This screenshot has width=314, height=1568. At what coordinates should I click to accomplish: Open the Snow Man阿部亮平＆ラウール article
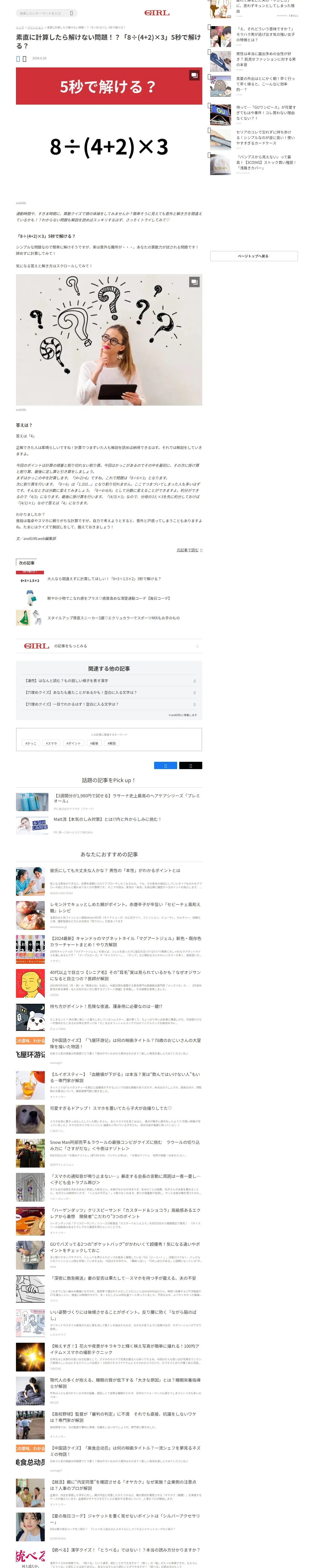125,1146
